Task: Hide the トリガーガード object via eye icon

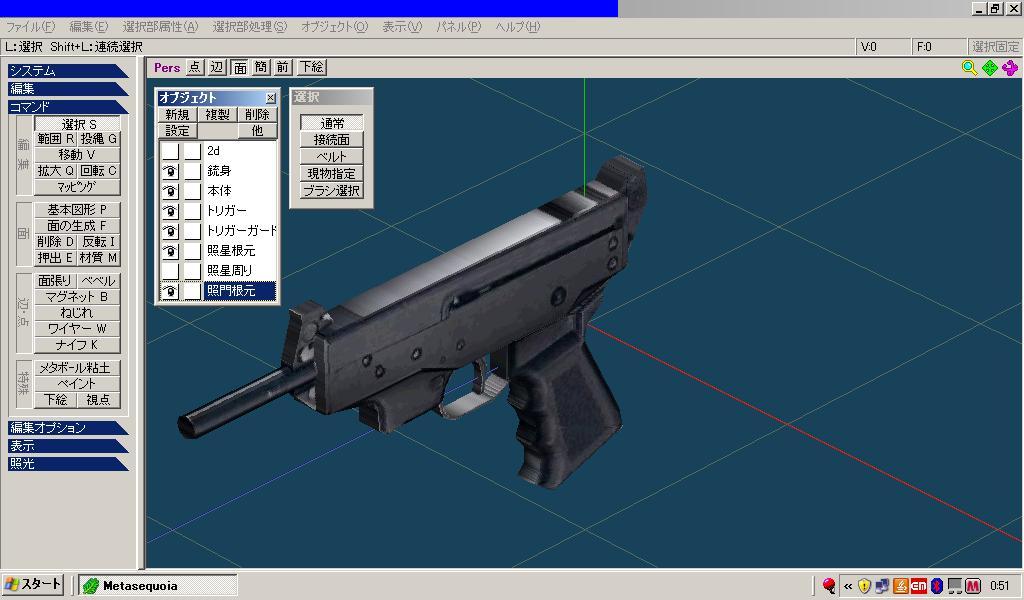Action: (x=170, y=231)
